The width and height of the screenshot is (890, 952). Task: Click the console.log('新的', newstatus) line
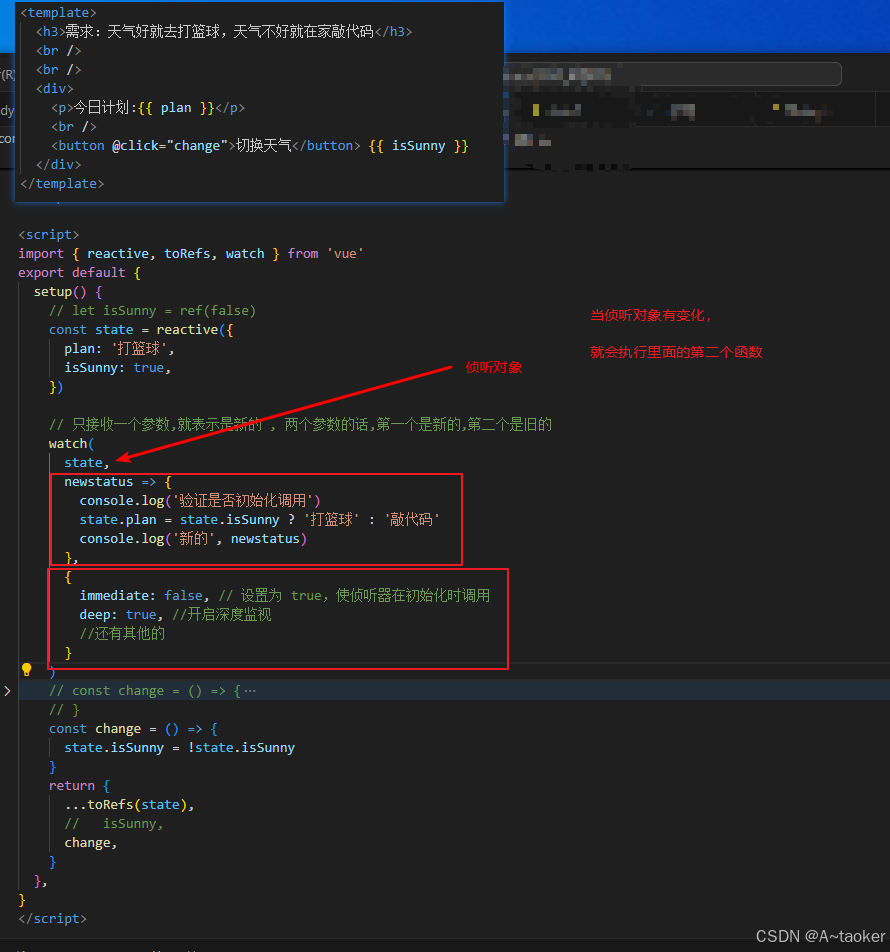pos(193,539)
